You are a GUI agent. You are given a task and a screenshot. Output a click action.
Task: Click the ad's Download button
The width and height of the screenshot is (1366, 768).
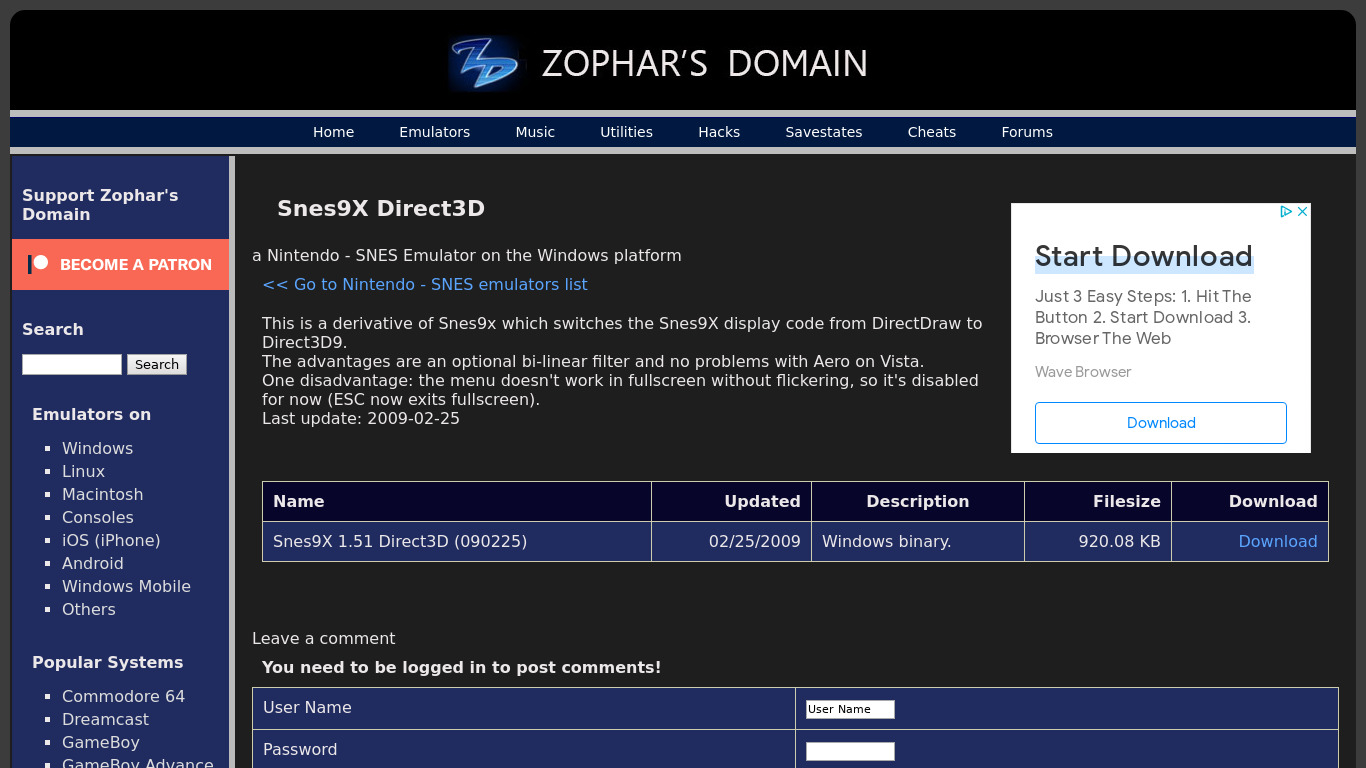(1160, 423)
